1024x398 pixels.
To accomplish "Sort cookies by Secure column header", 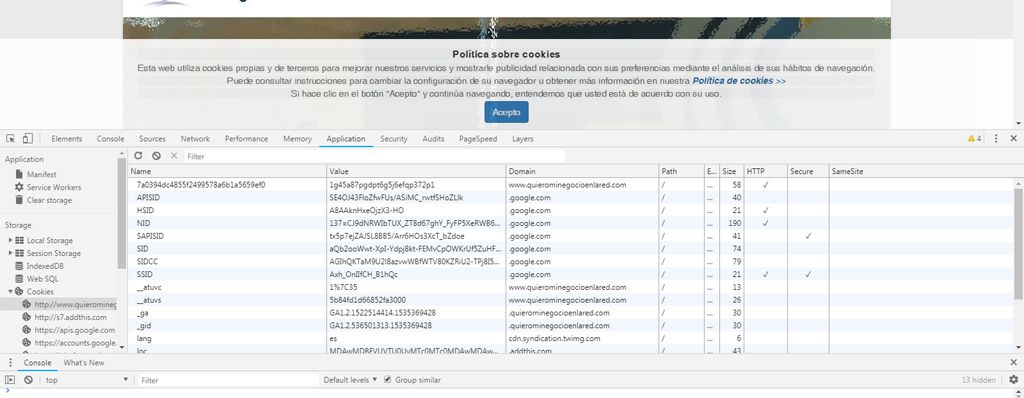I will (x=808, y=171).
